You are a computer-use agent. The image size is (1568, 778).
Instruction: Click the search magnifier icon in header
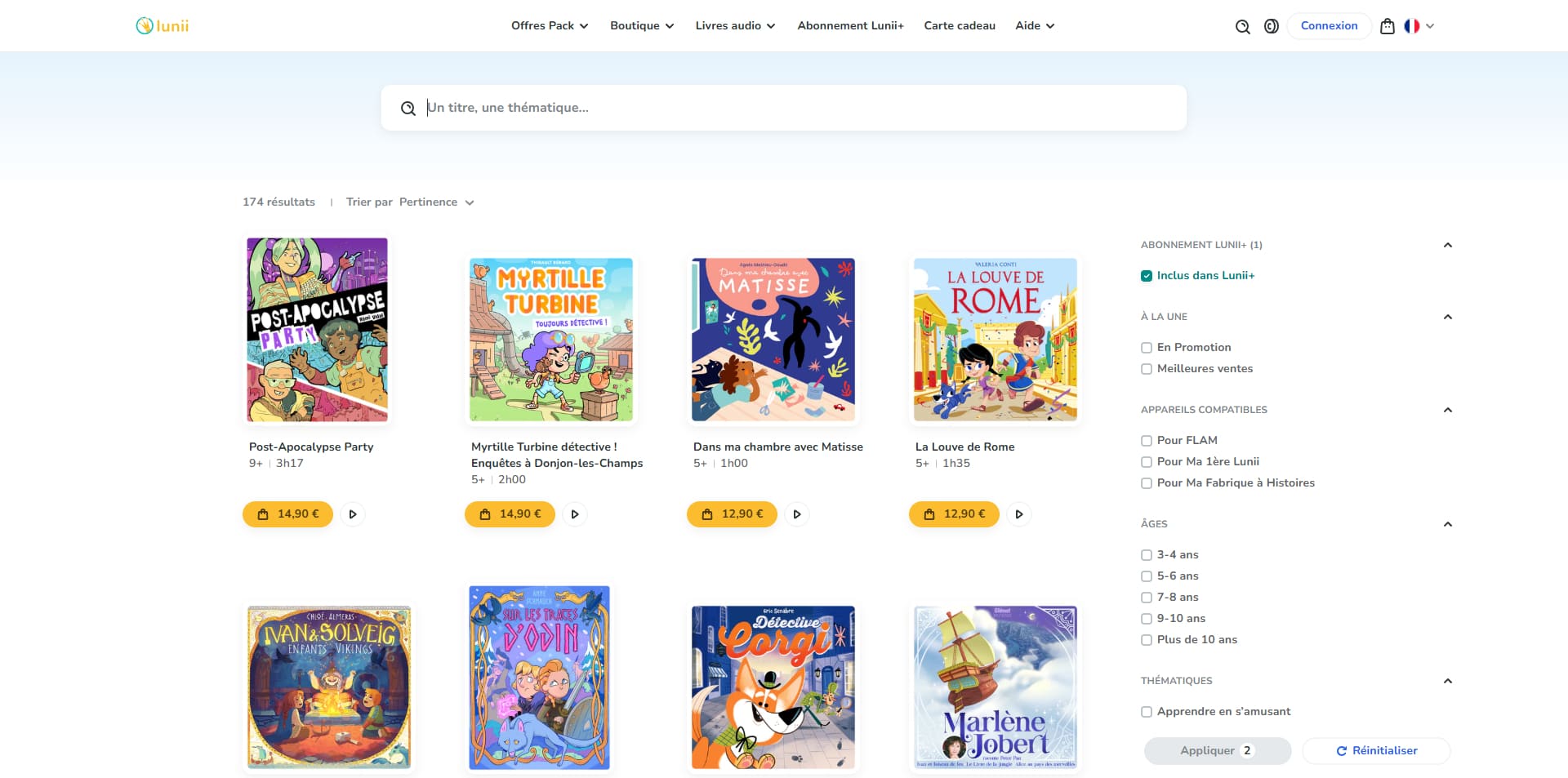pos(1242,26)
